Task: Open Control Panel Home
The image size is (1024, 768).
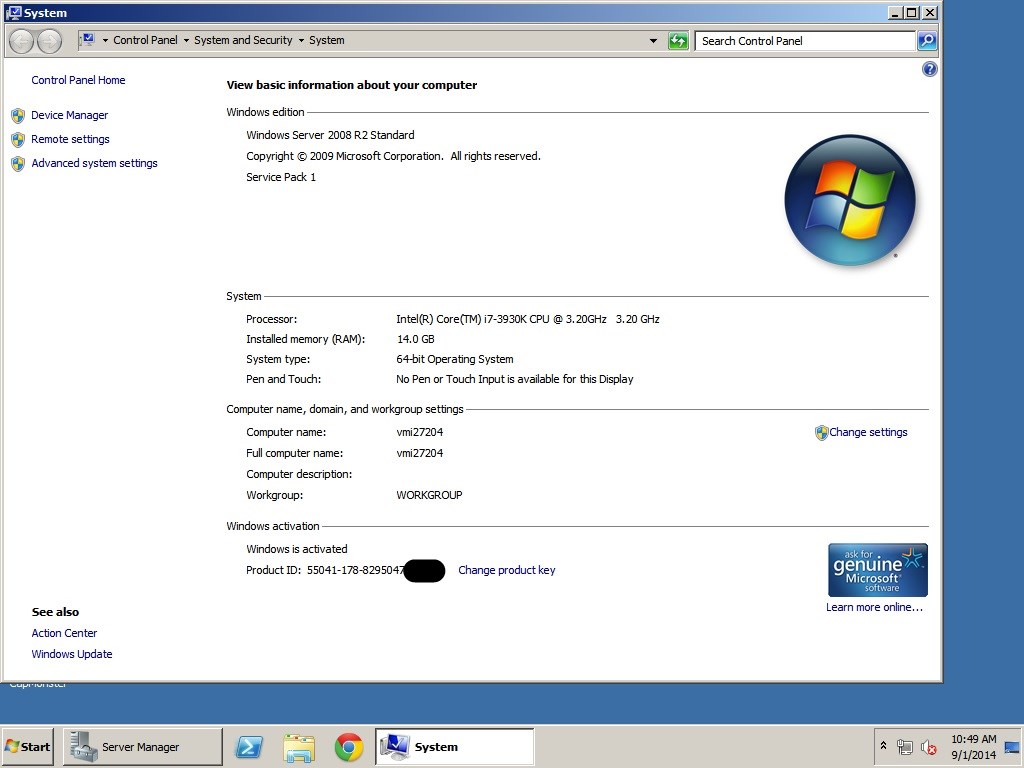Action: 78,80
